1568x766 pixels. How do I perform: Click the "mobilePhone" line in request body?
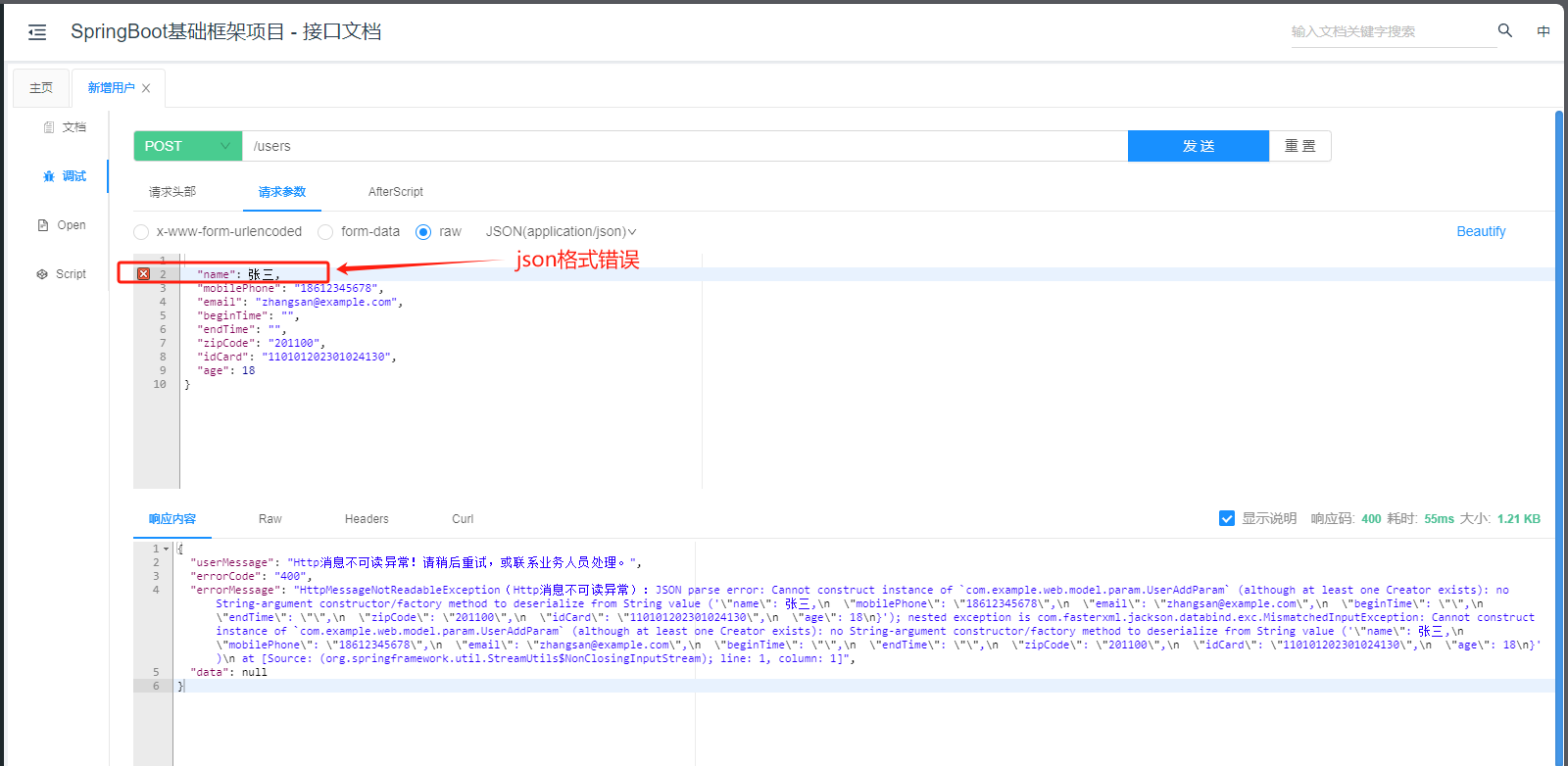tap(290, 288)
